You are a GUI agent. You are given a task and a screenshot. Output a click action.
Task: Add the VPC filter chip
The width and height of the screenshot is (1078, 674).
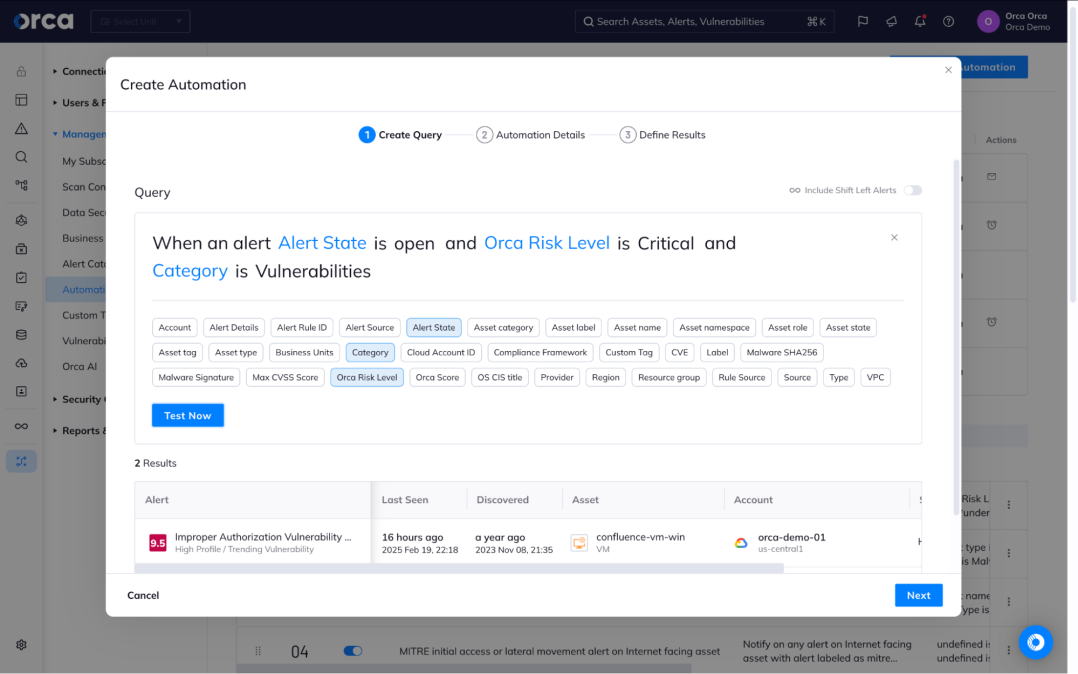(875, 377)
